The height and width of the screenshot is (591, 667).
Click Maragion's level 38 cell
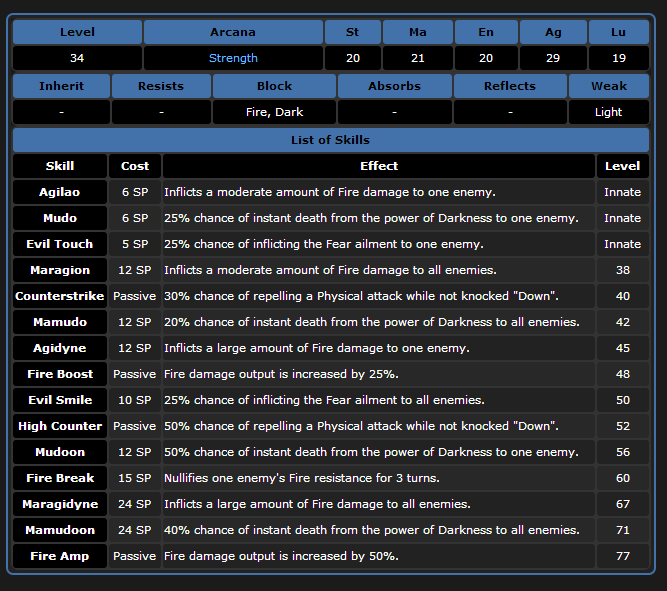coord(623,270)
